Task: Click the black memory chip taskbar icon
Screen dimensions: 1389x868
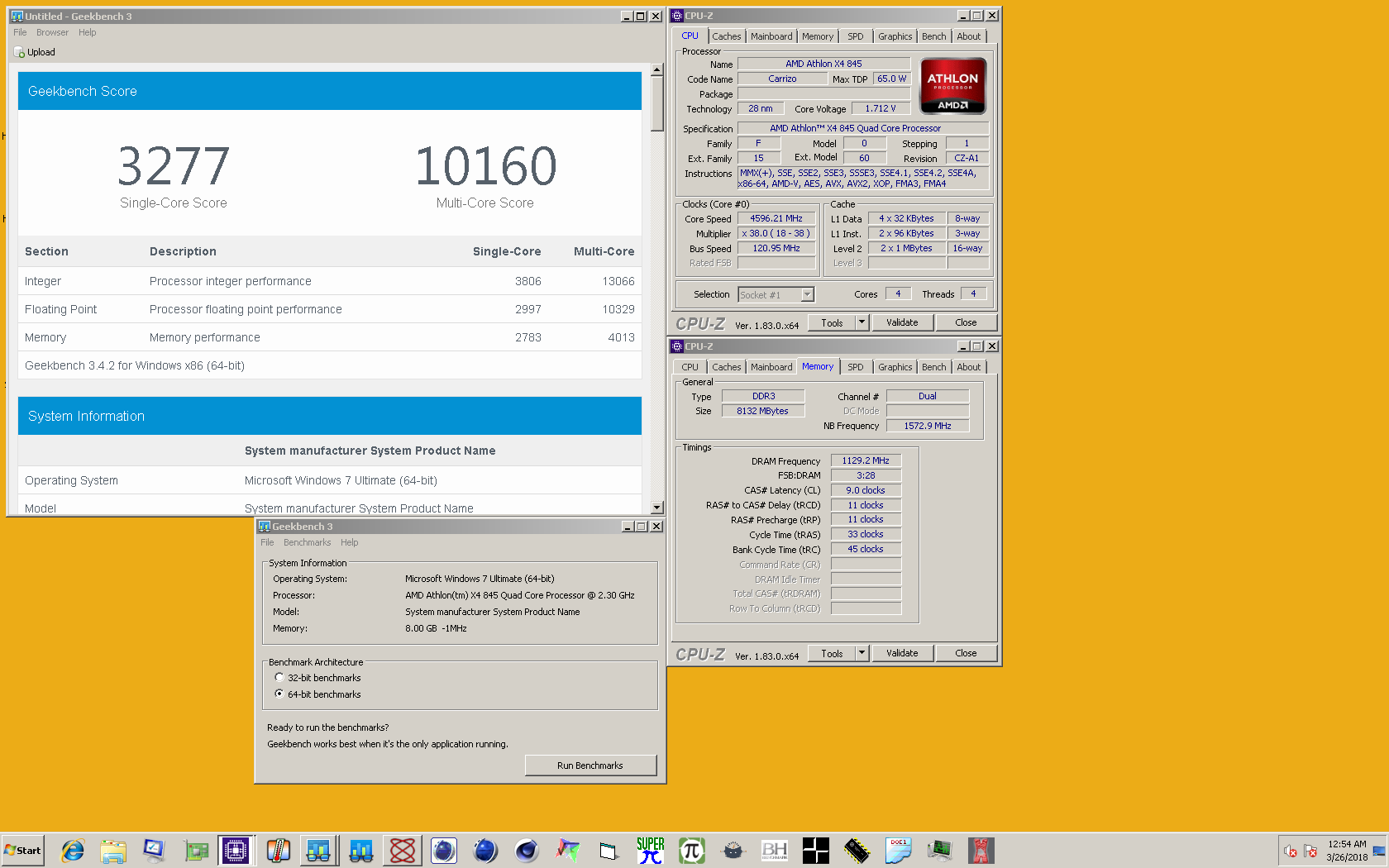Action: (x=857, y=850)
